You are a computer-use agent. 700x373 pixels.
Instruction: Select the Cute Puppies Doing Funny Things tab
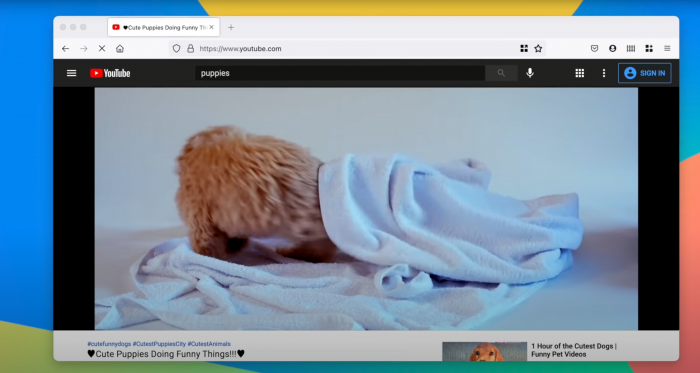point(163,27)
